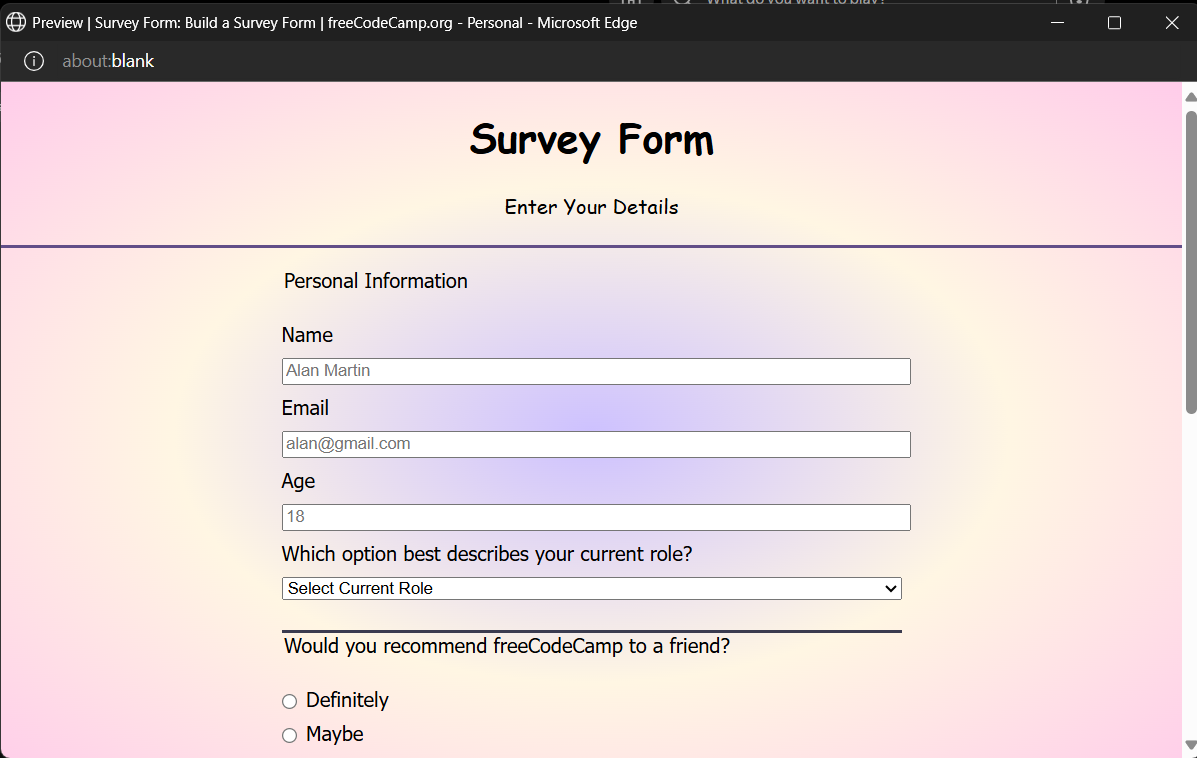
Task: Click the Age number field
Action: [596, 517]
